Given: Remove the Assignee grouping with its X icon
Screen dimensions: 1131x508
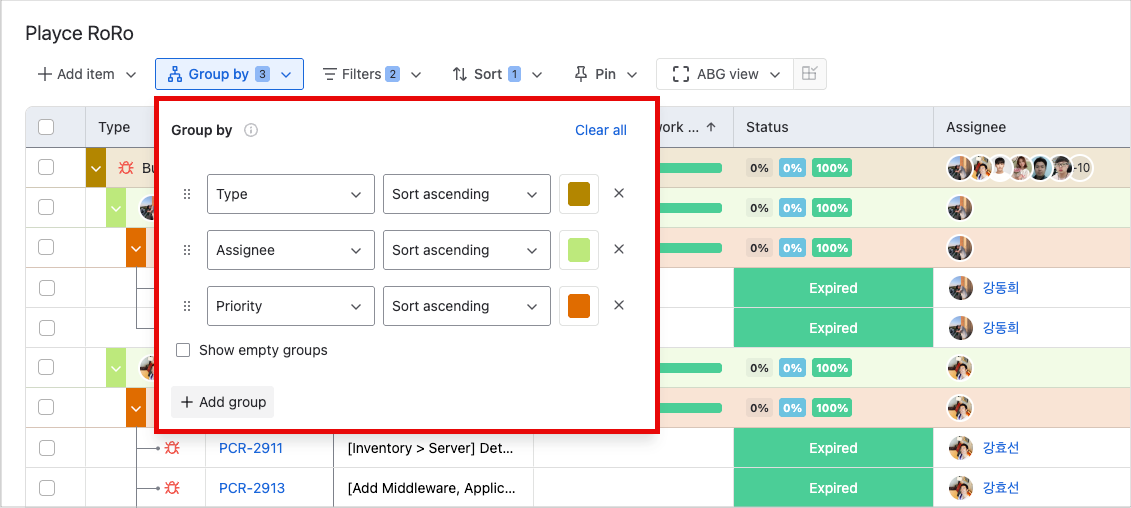Looking at the screenshot, I should click(x=619, y=250).
